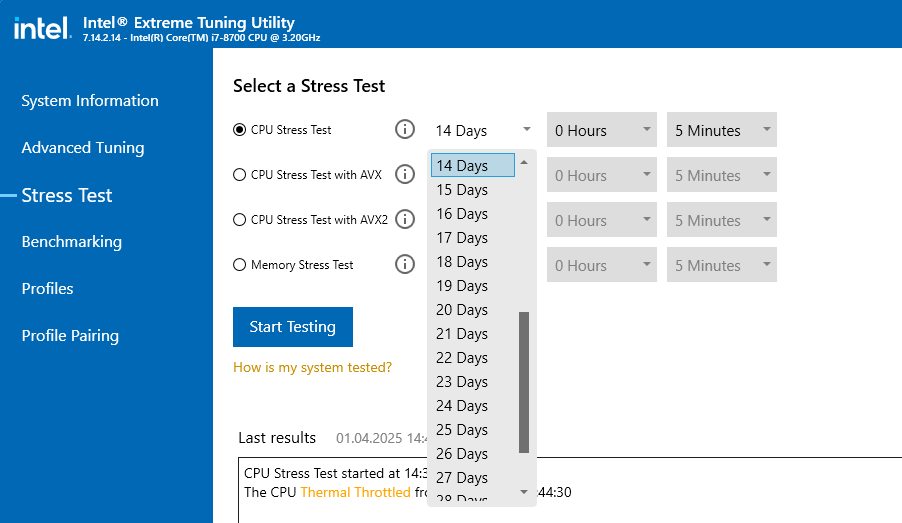This screenshot has height=523, width=902.
Task: Show info for Memory Stress Test
Action: click(404, 265)
